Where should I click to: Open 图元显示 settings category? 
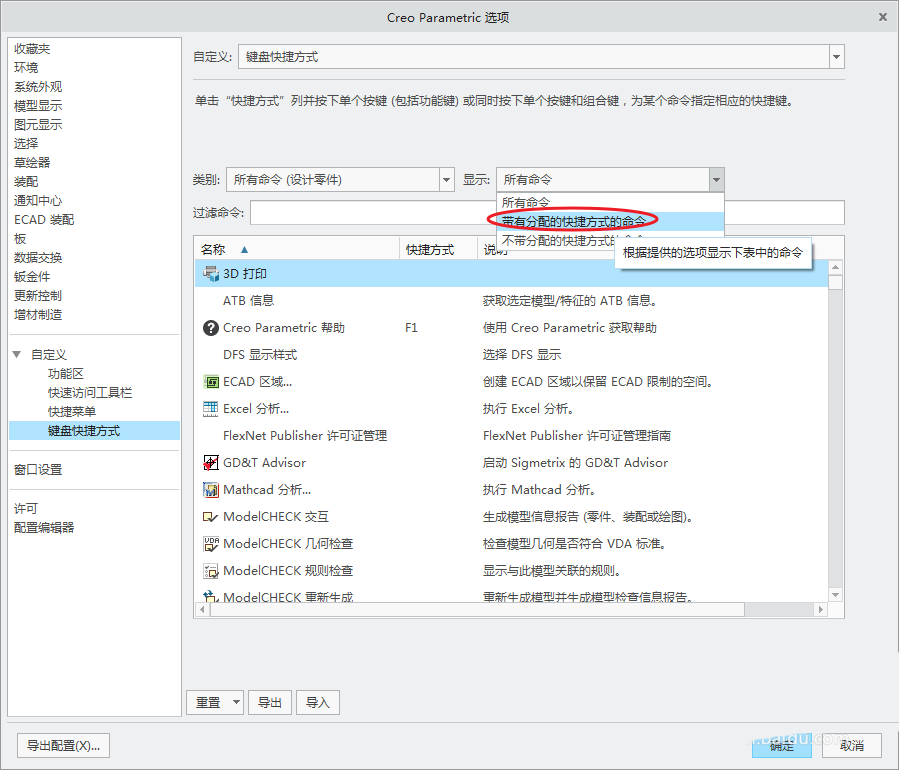point(38,124)
